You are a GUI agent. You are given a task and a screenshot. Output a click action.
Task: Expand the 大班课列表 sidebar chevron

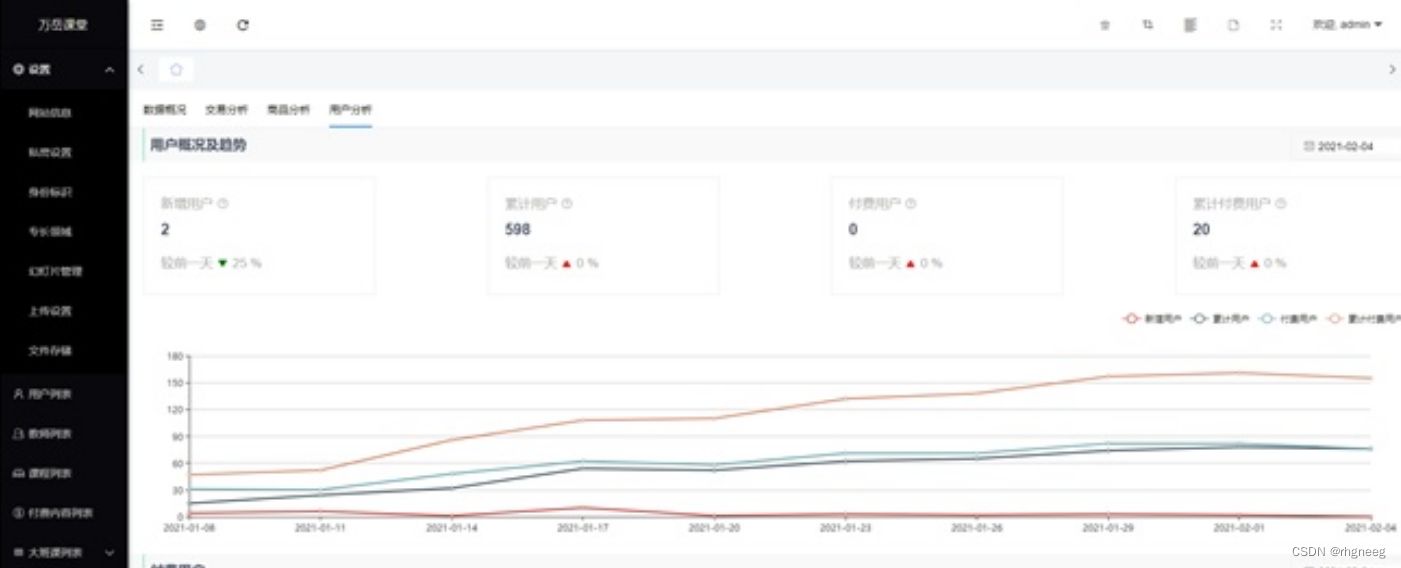pos(109,552)
